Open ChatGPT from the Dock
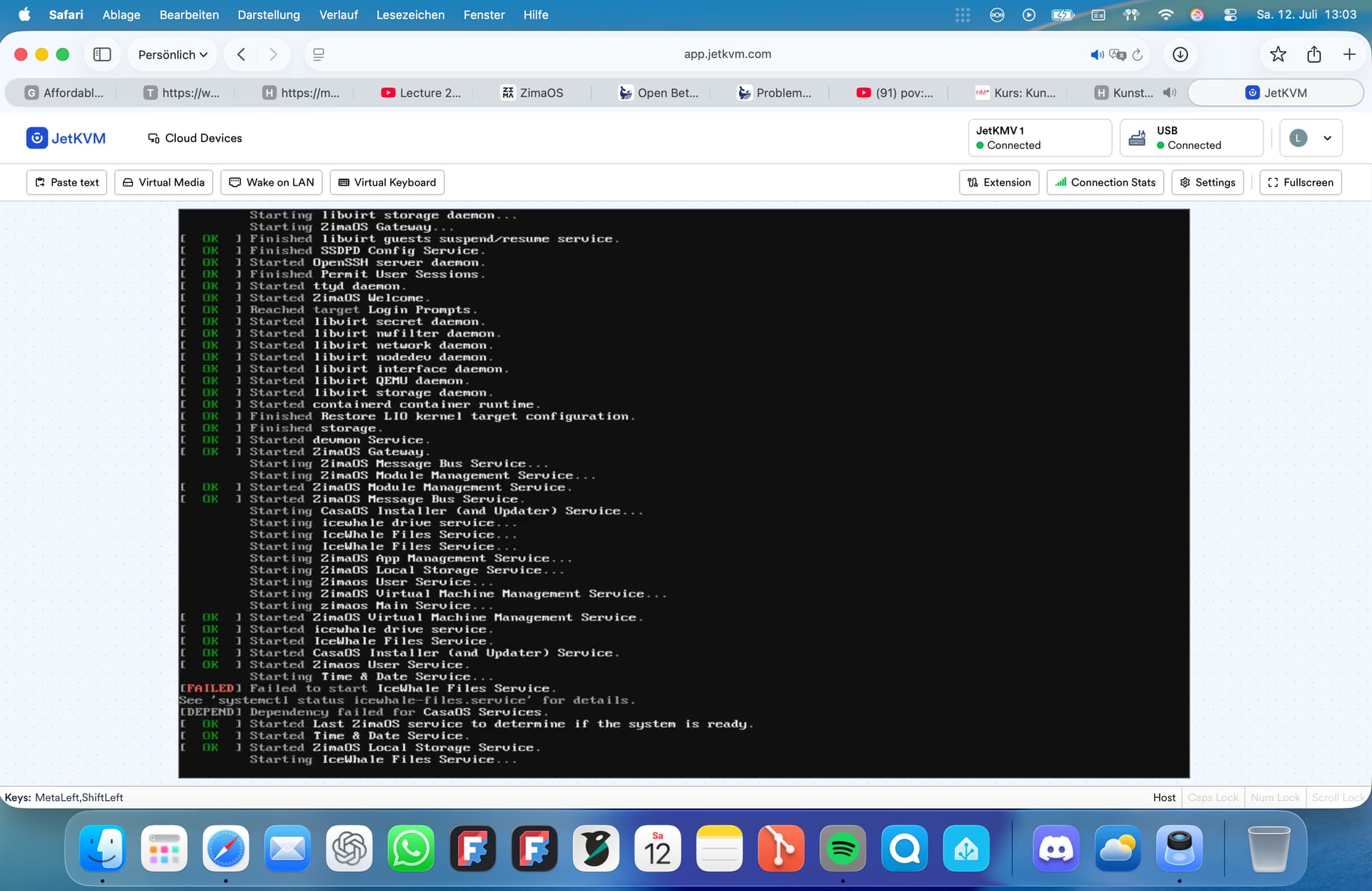The image size is (1372, 891). click(349, 848)
